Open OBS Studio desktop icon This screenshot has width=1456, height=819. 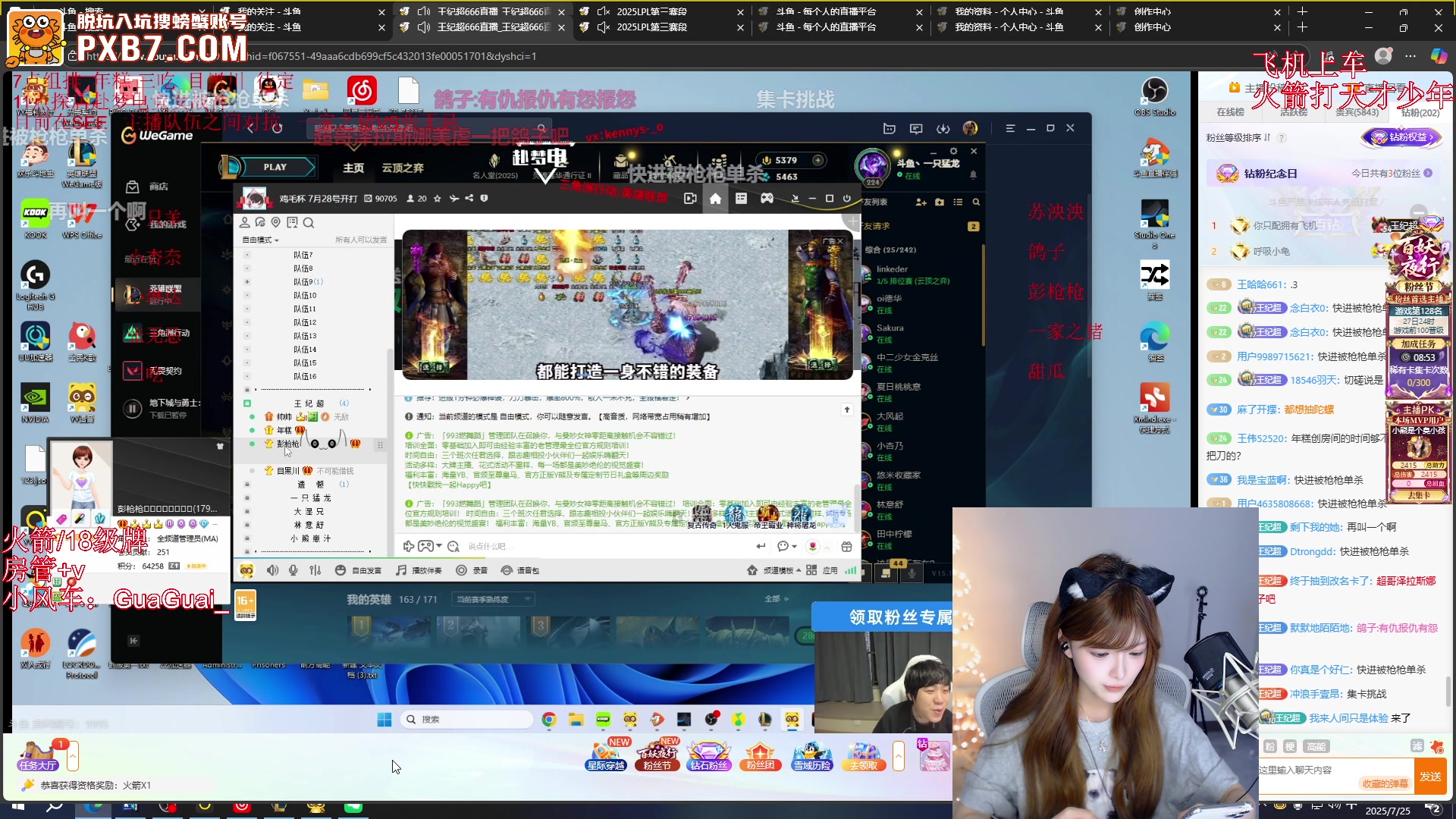pyautogui.click(x=1154, y=96)
